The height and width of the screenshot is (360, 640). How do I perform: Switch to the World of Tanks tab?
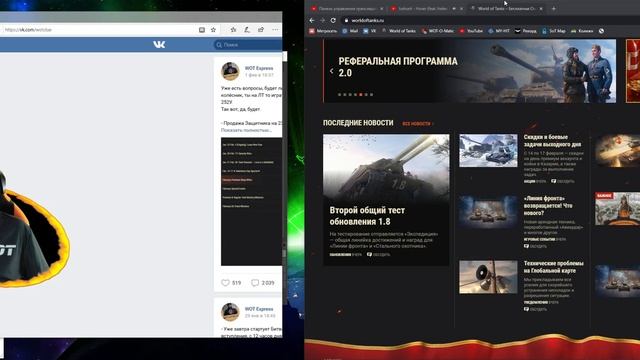click(506, 9)
